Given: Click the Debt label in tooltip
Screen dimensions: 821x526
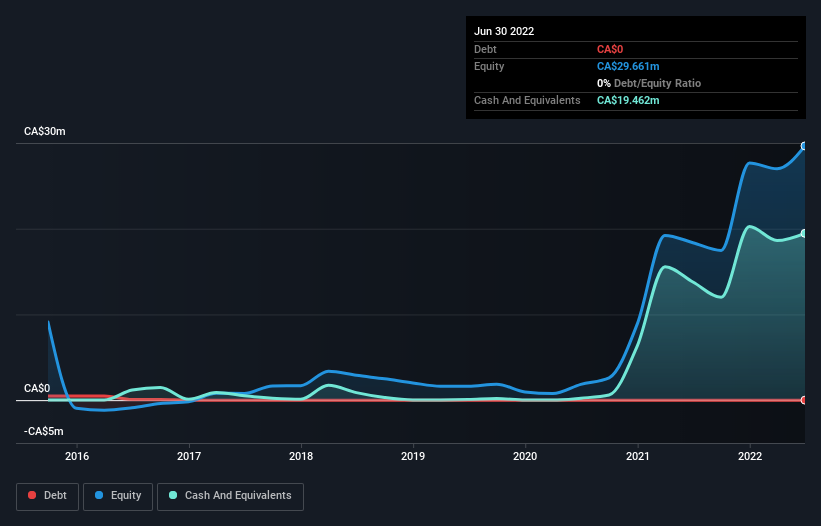Looking at the screenshot, I should [485, 49].
